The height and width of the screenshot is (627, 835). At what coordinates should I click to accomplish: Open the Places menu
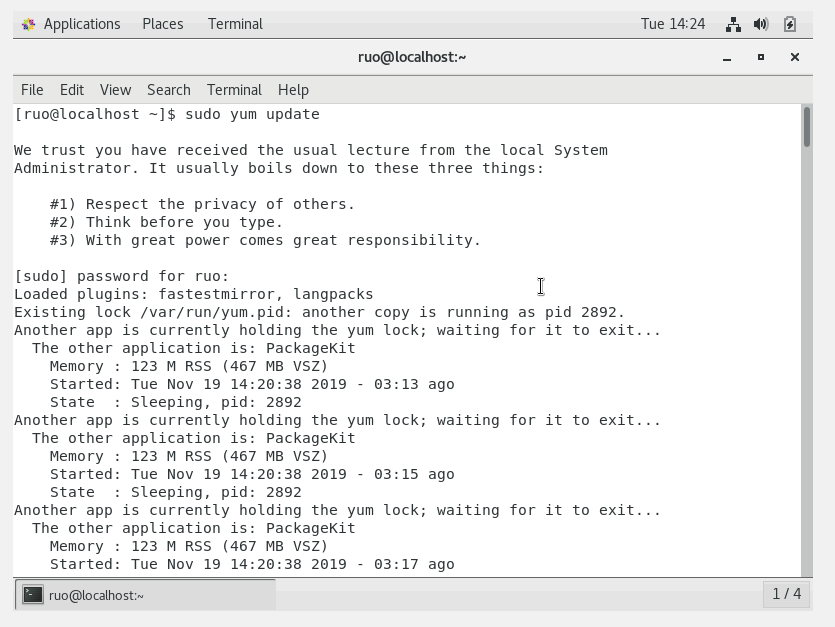click(163, 24)
